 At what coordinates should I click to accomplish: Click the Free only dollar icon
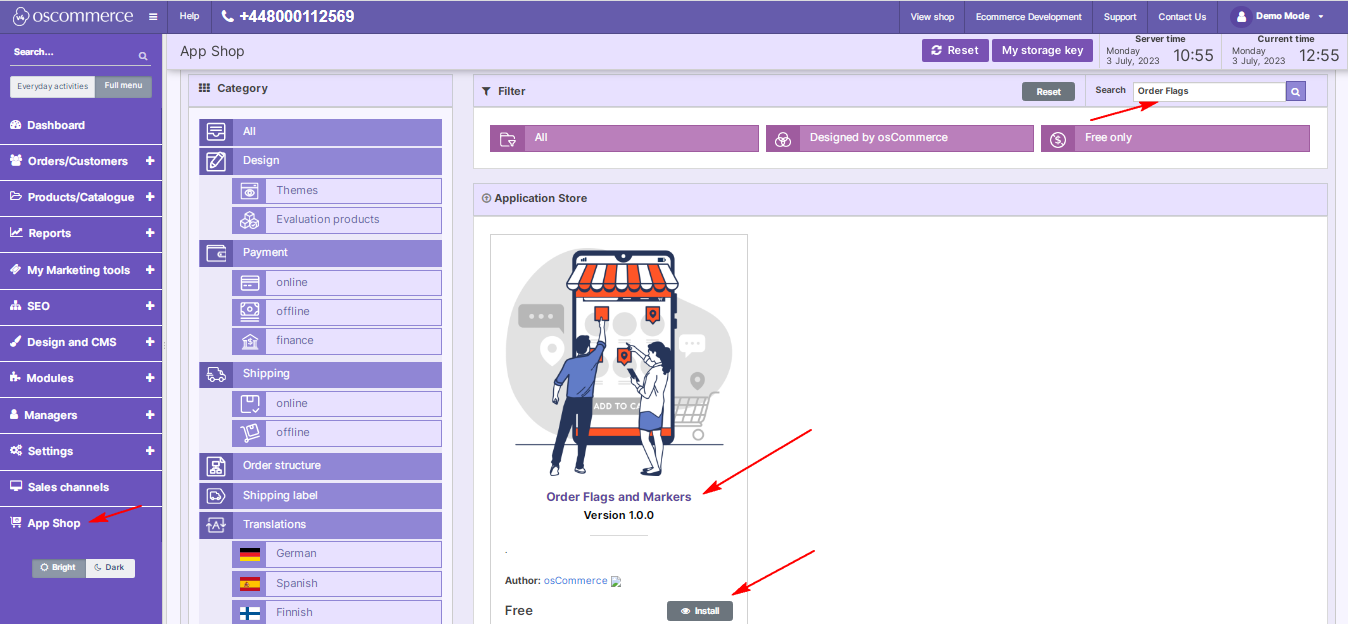click(1058, 138)
